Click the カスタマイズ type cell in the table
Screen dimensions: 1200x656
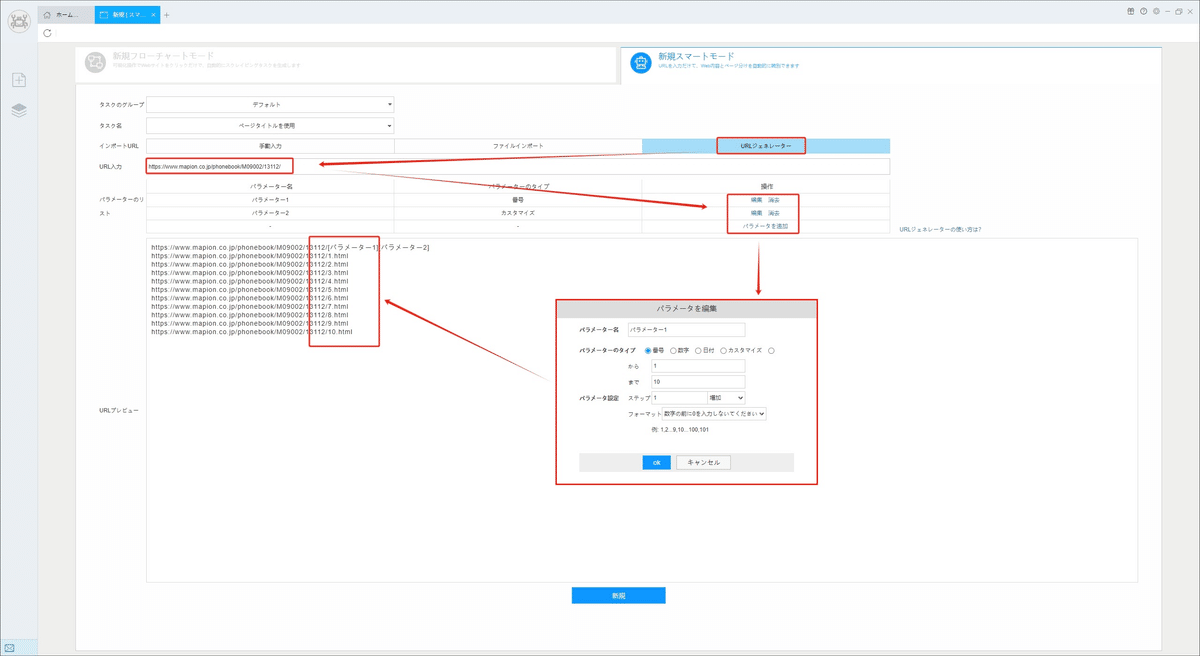click(518, 213)
